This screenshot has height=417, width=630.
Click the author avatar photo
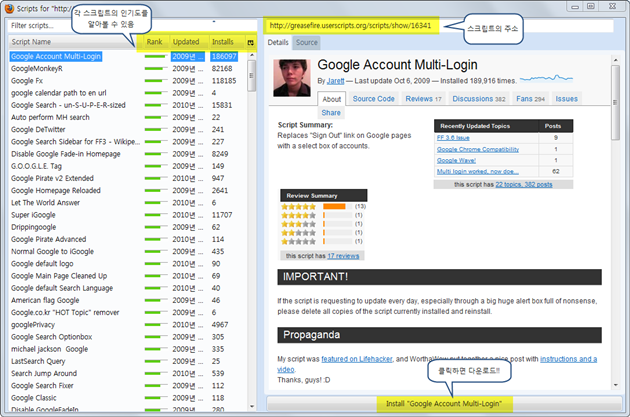coord(292,78)
